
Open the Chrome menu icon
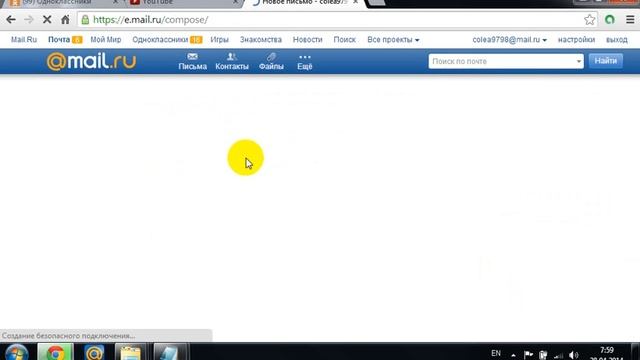click(630, 20)
